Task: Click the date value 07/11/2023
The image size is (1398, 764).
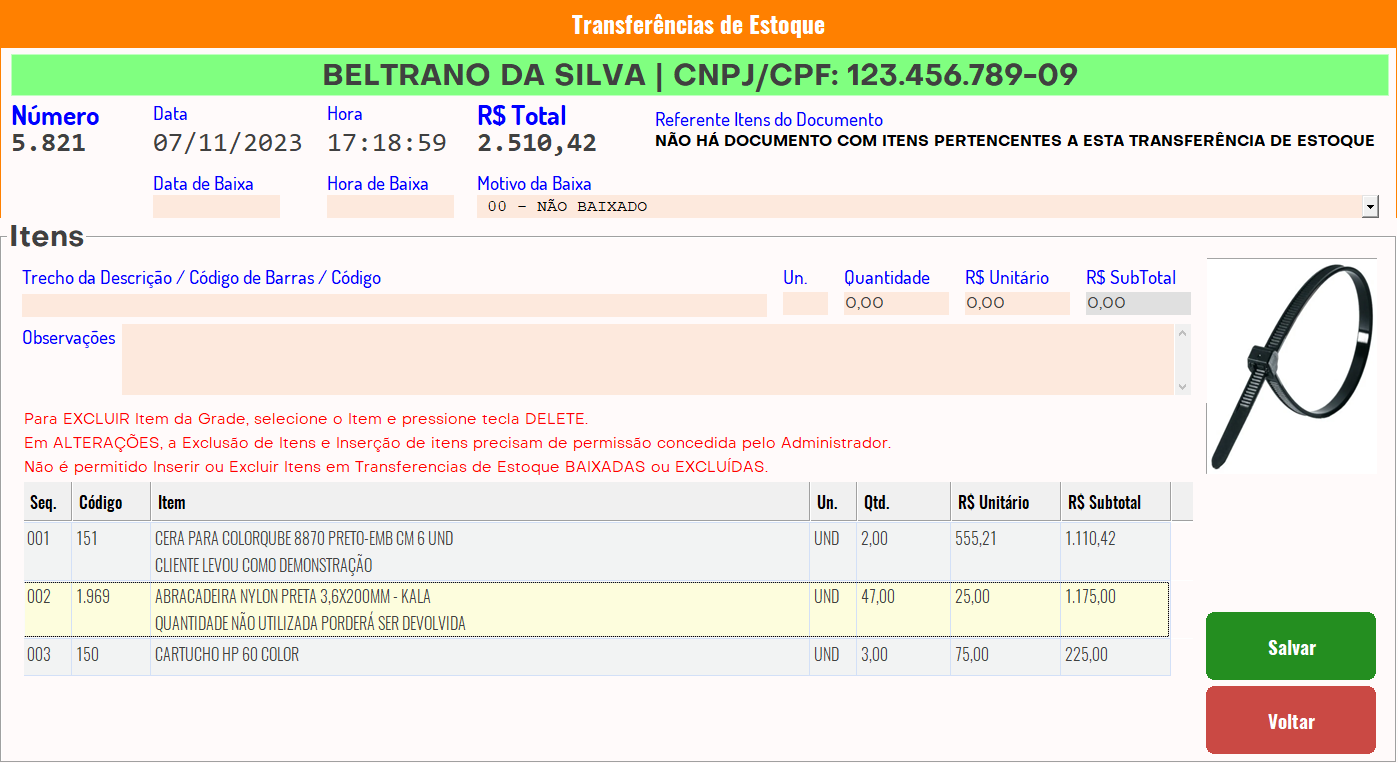Action: (227, 143)
